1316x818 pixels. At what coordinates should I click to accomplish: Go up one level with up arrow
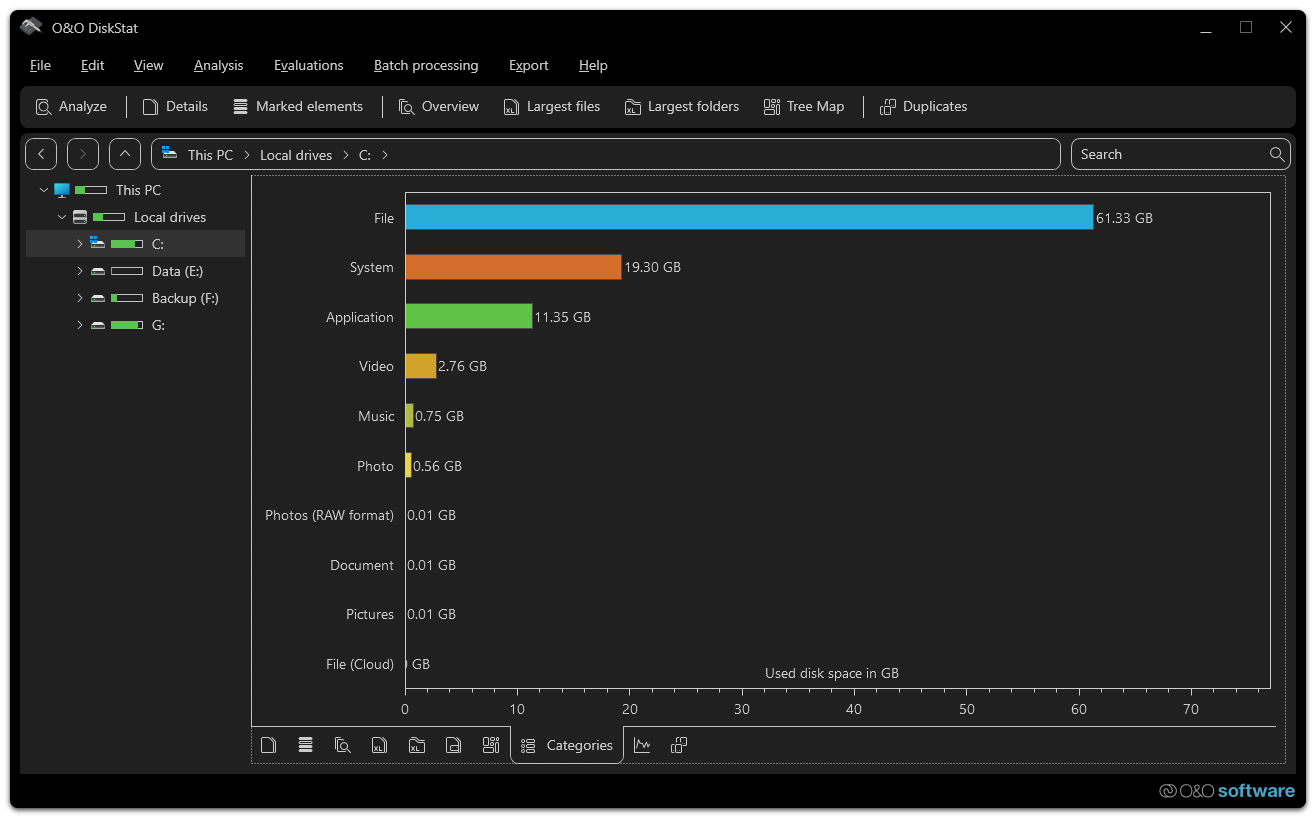(125, 154)
